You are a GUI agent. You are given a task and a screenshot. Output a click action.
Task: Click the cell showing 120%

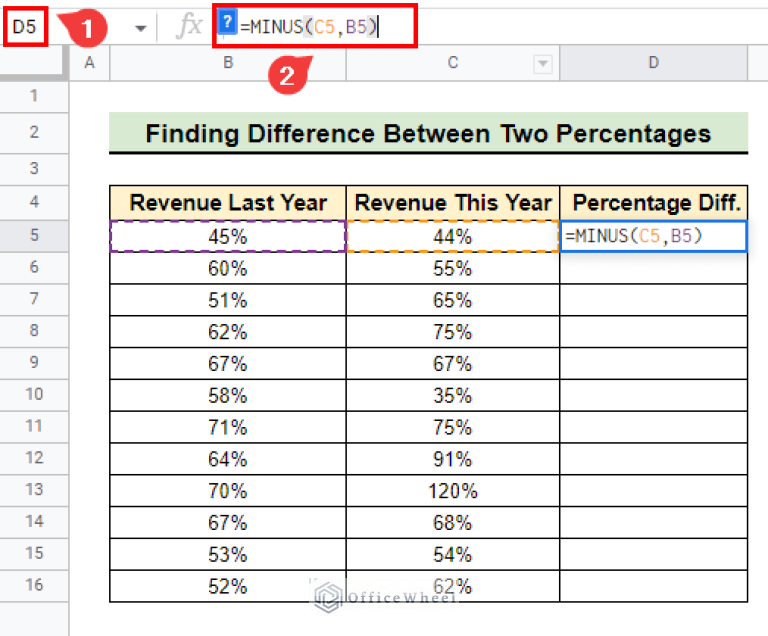click(x=453, y=491)
